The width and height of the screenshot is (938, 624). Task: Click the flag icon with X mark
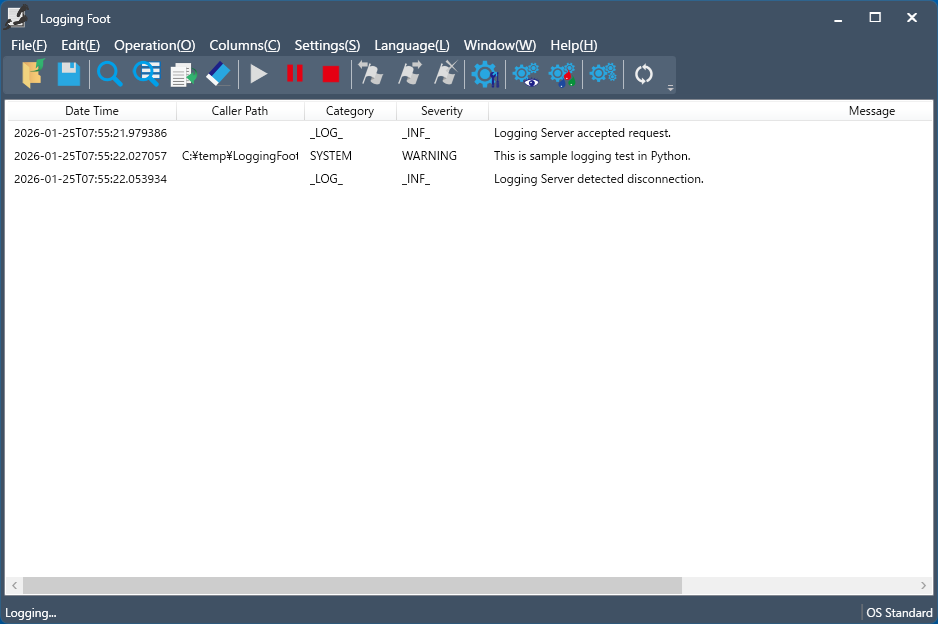445,74
